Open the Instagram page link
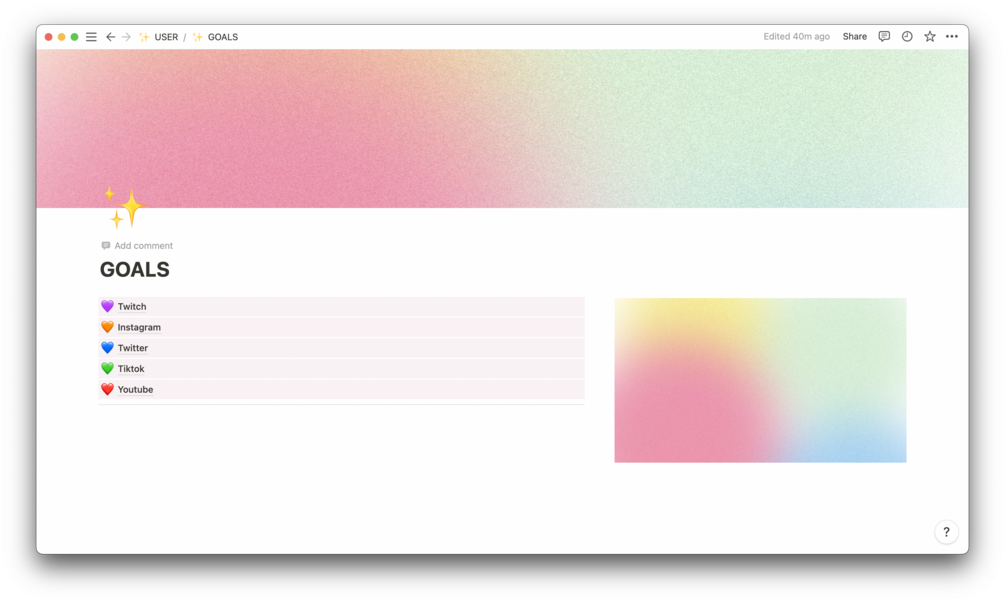 pos(139,327)
